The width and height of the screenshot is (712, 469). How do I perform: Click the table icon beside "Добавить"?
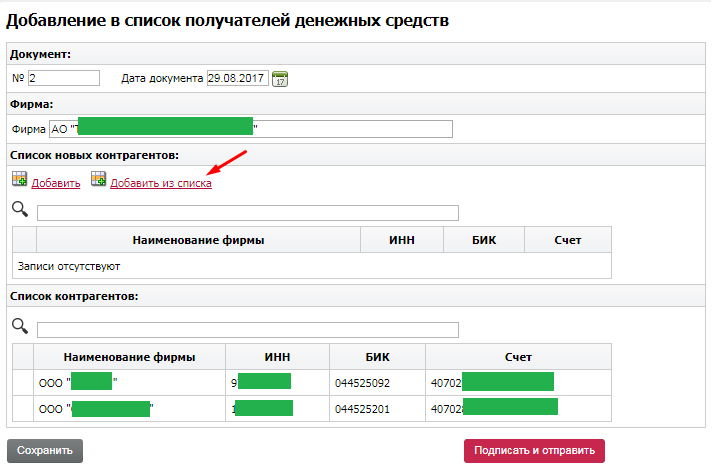[20, 180]
